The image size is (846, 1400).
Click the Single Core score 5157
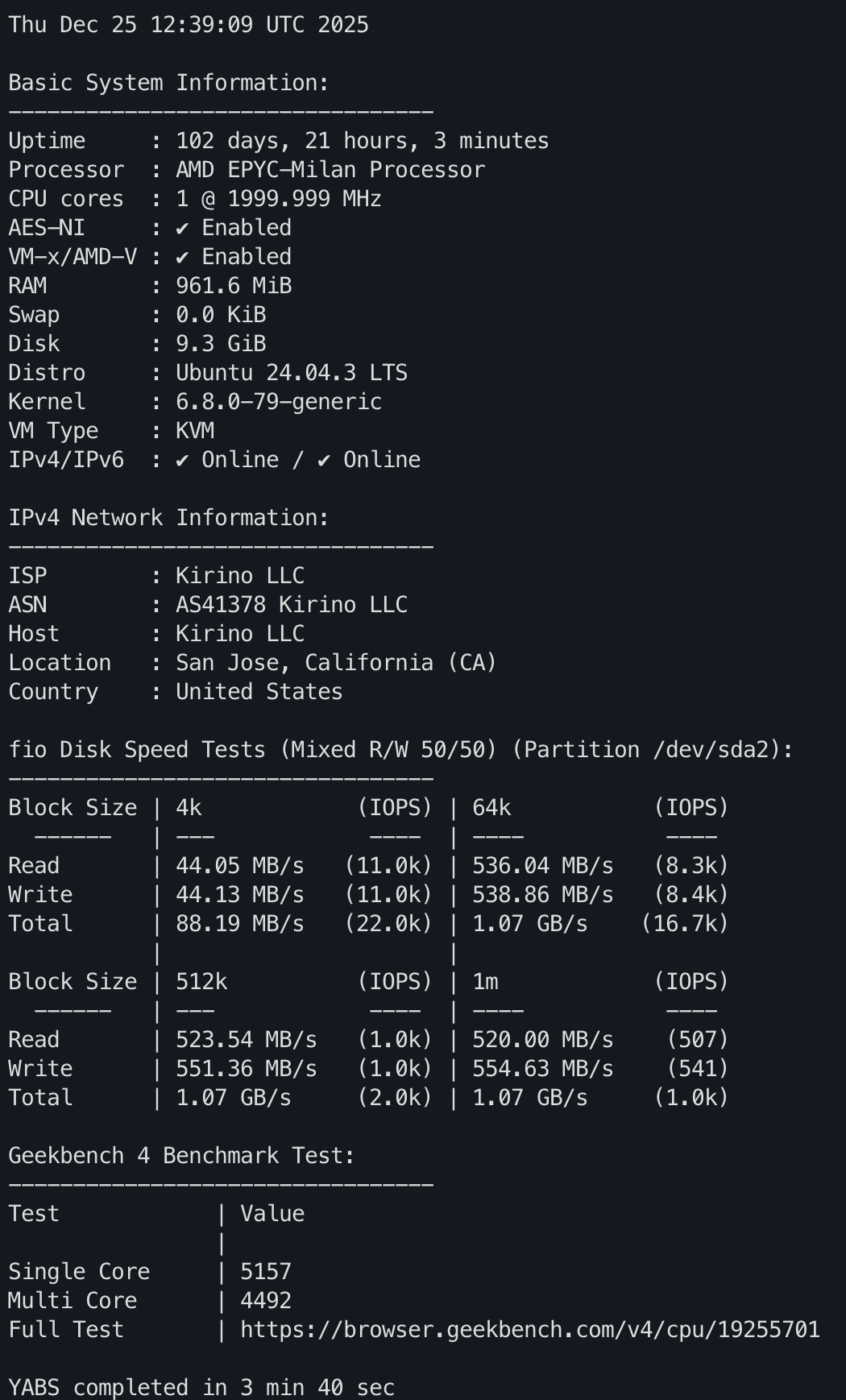pyautogui.click(x=266, y=1271)
